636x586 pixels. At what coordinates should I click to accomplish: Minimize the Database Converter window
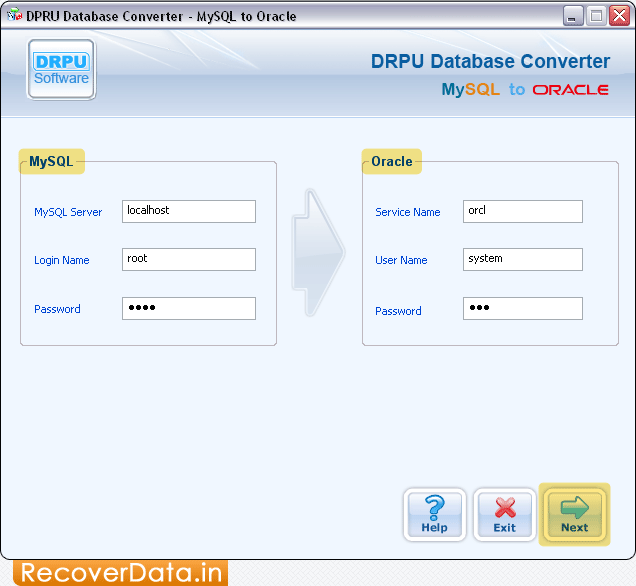(x=573, y=16)
